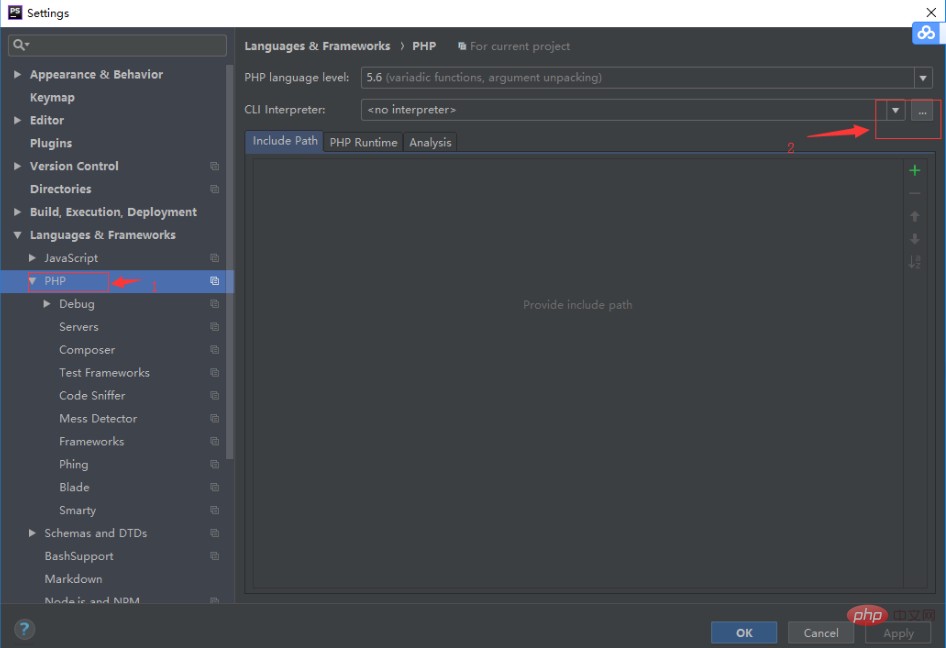Select Test Frameworks under PHP

[x=104, y=372]
